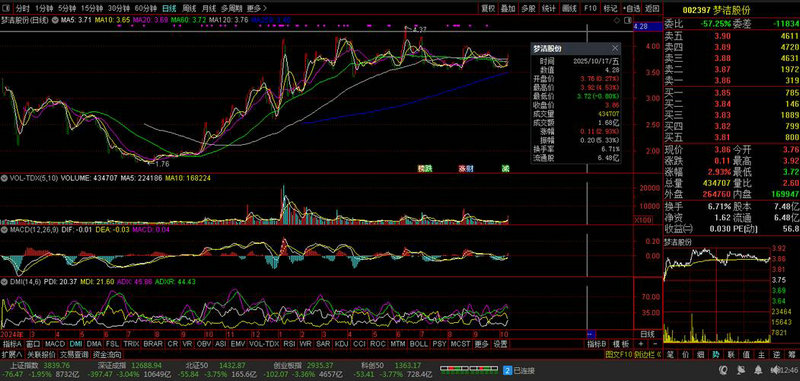Choose the FSL indicator
The image size is (800, 381).
[112, 344]
